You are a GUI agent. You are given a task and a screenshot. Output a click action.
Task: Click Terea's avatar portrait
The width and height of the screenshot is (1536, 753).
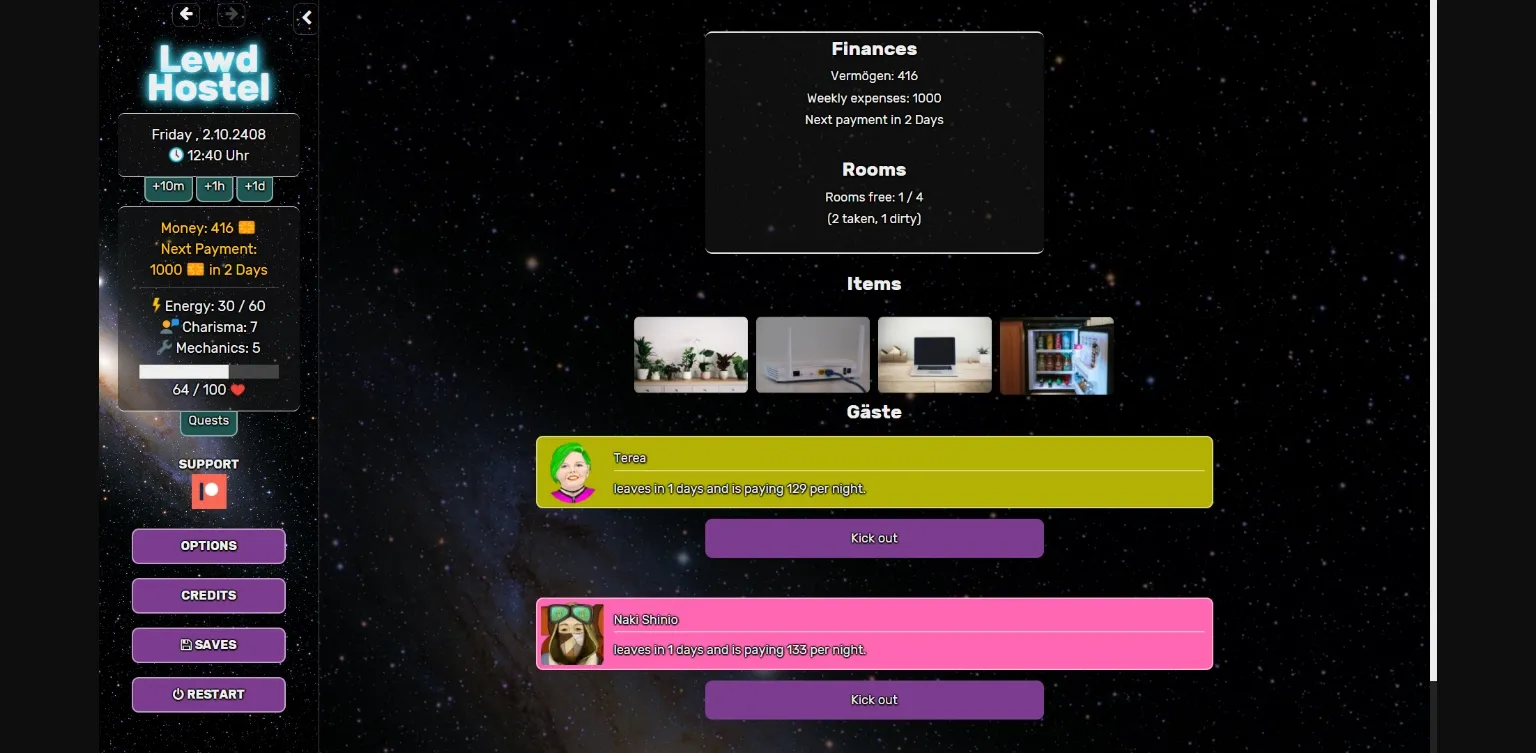572,471
